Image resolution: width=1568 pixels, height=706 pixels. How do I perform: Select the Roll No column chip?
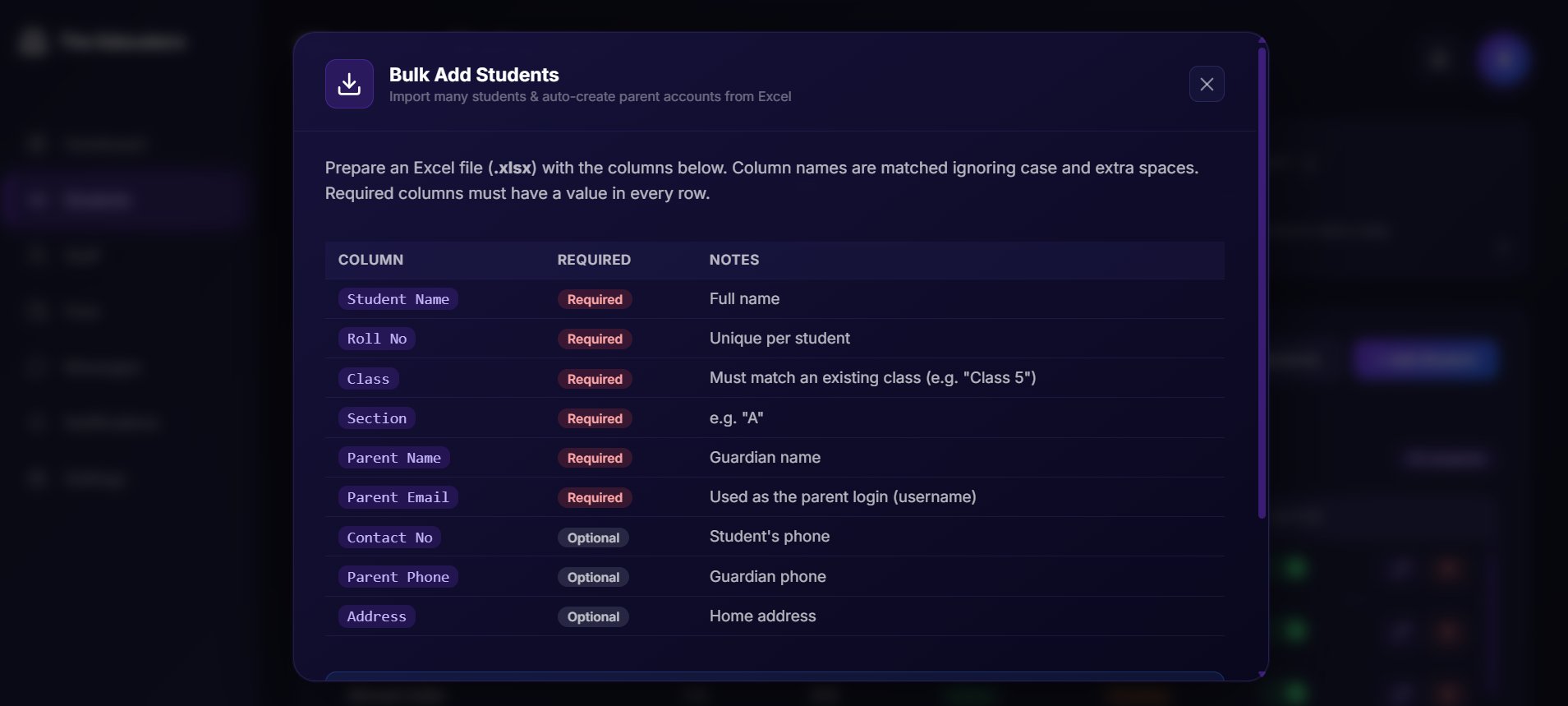click(x=376, y=339)
